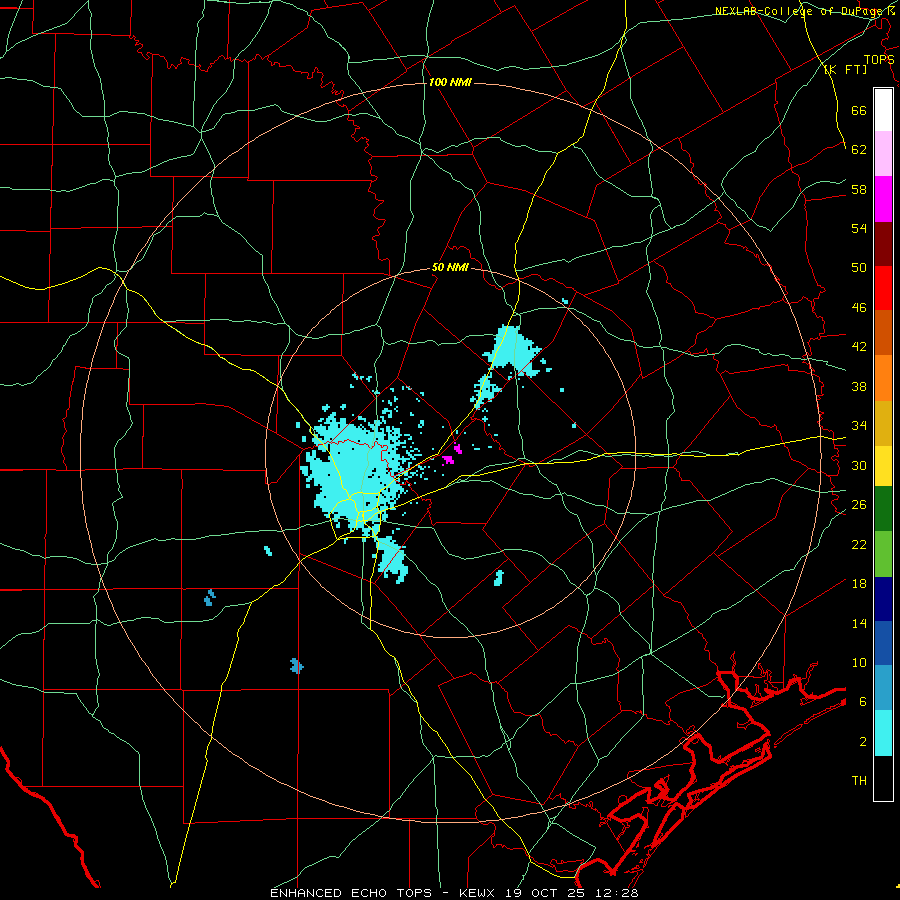Click the "ENHANCED ECHO TOPS" product title
The width and height of the screenshot is (900, 900).
click(351, 893)
